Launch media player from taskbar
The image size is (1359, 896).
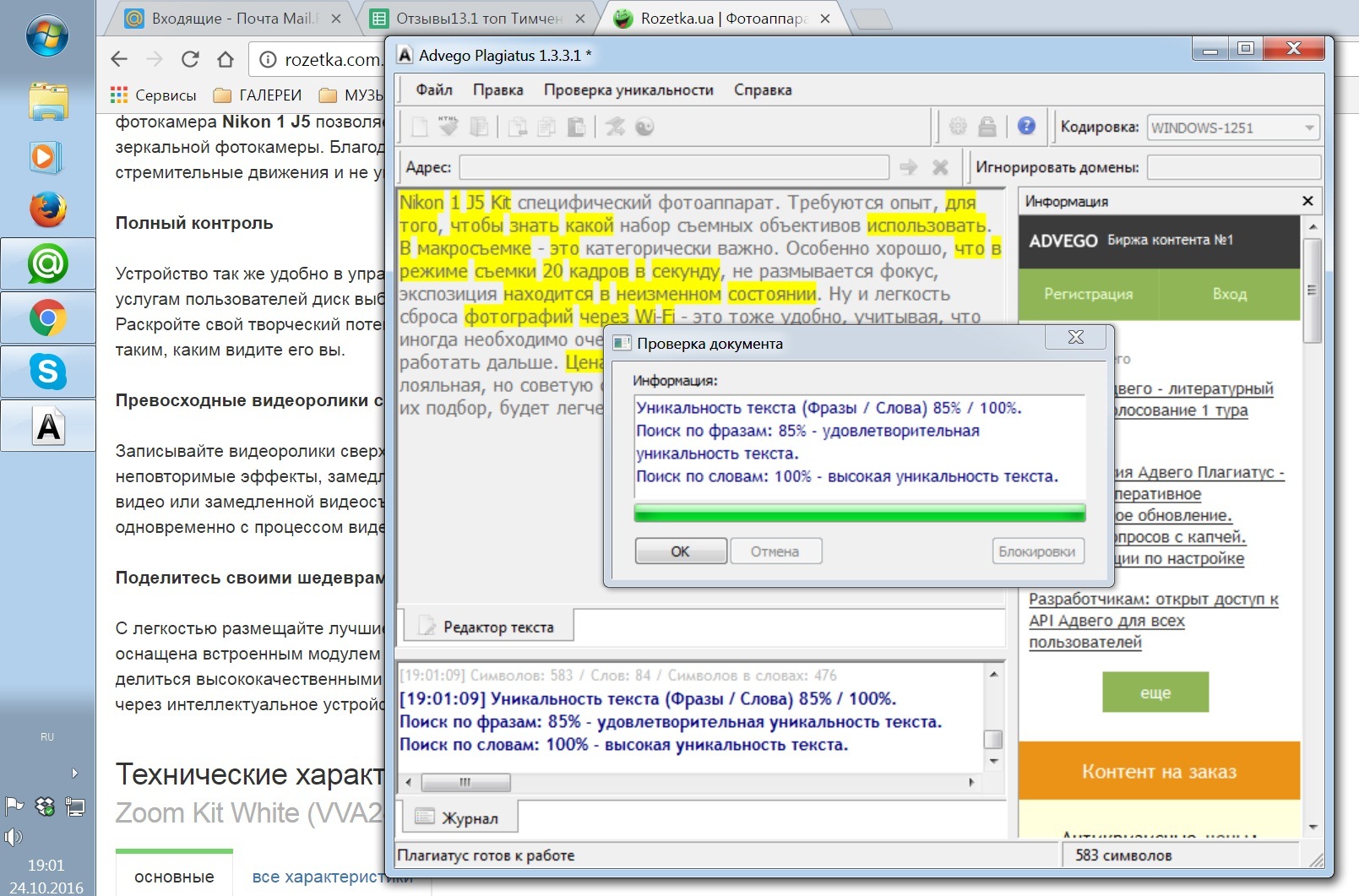click(46, 157)
